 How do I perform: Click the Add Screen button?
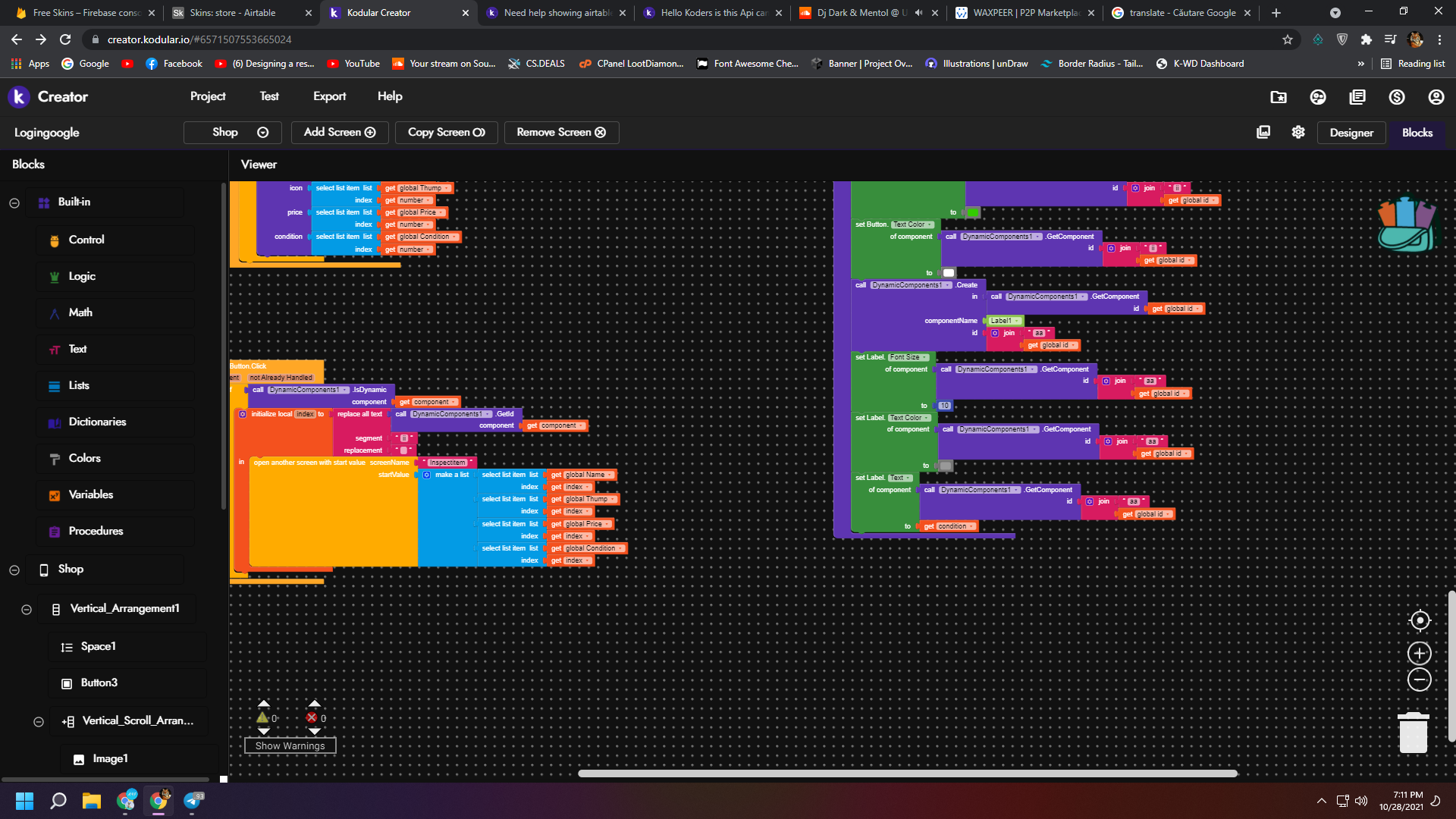pos(340,132)
